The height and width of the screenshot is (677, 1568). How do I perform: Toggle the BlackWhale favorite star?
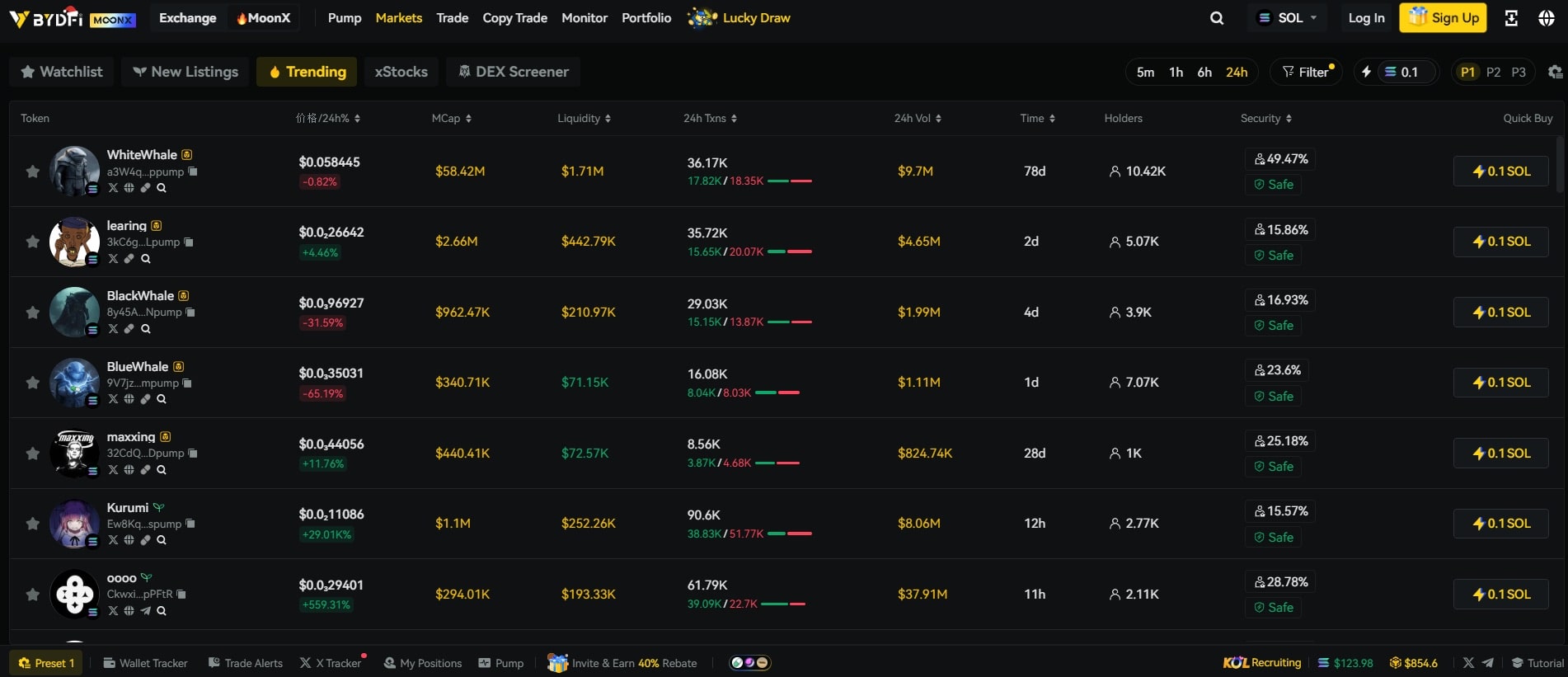pos(32,312)
